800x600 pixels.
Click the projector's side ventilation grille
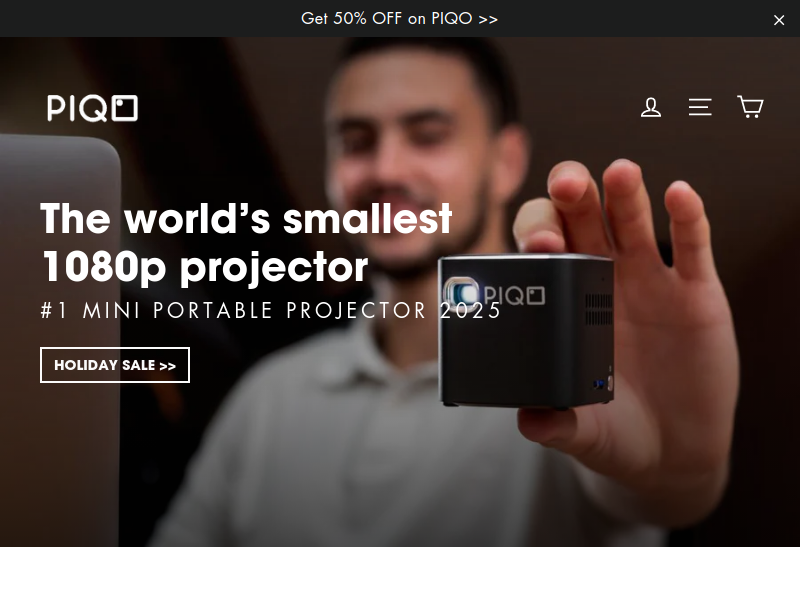(x=598, y=310)
